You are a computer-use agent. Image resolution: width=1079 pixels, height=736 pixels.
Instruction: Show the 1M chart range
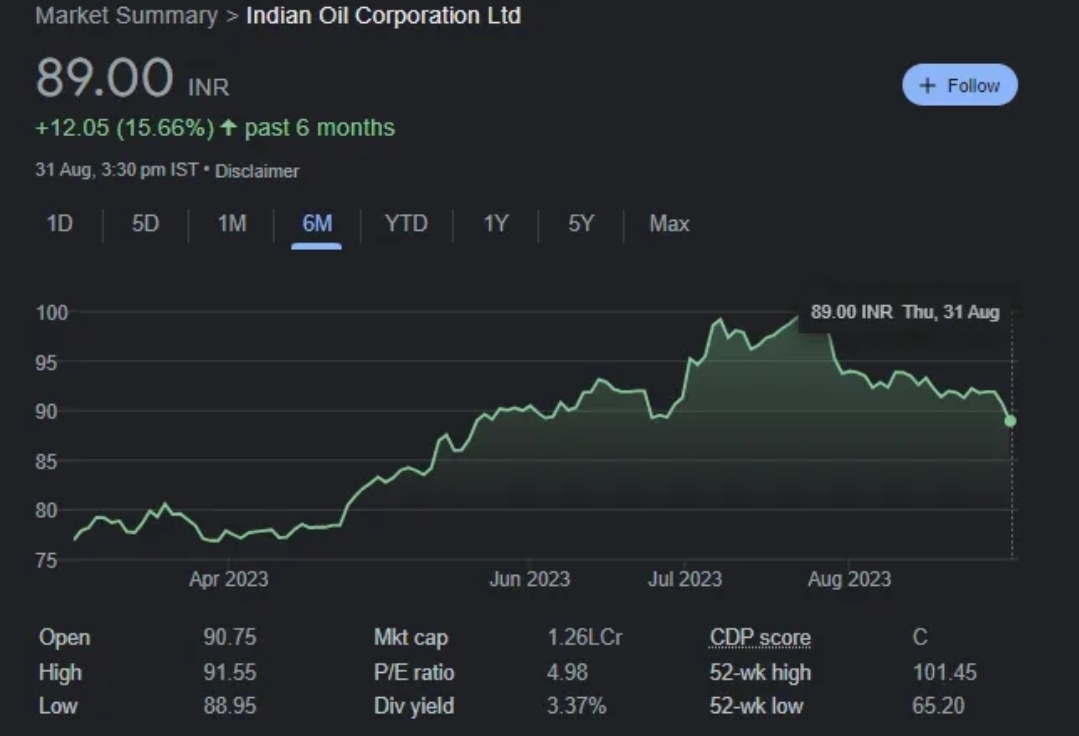click(x=231, y=224)
